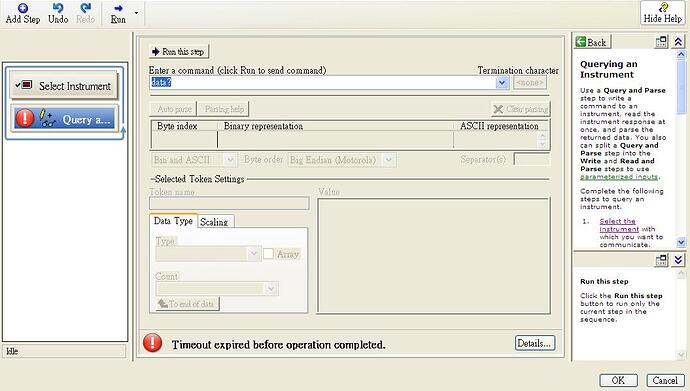The width and height of the screenshot is (690, 391).
Task: Click the error icon on Query step
Action: click(x=25, y=118)
